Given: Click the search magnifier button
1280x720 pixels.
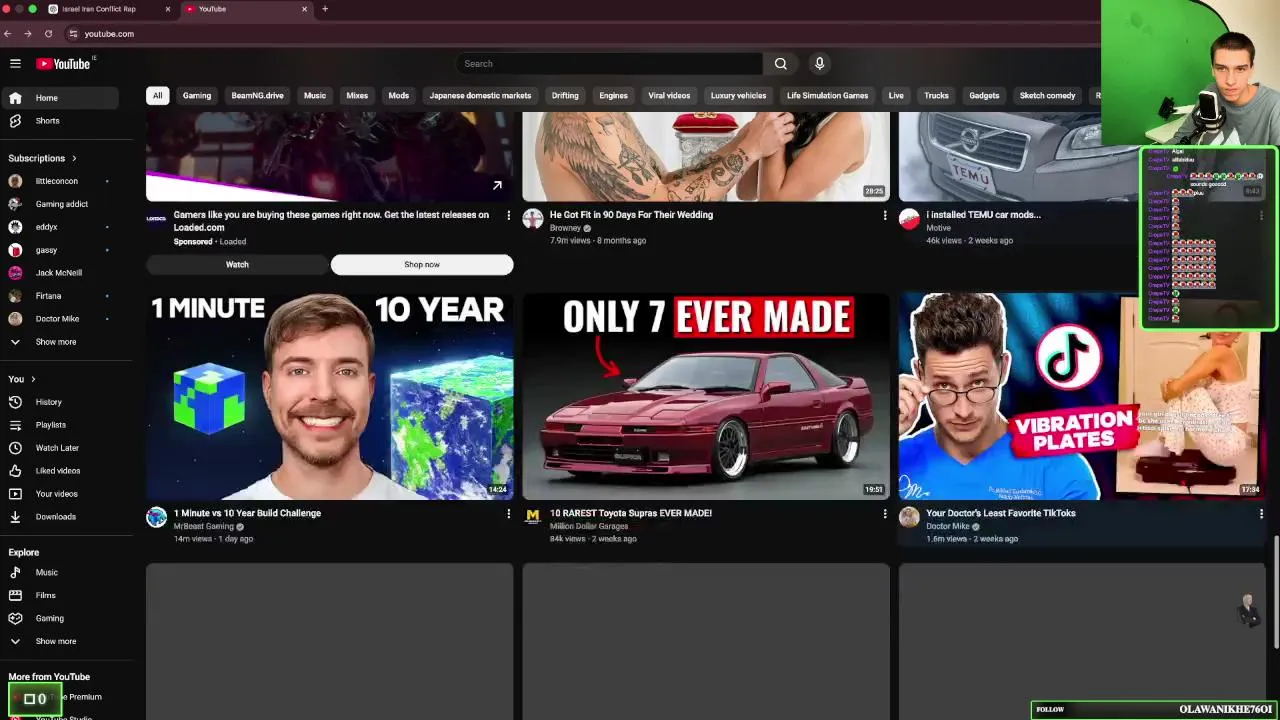Looking at the screenshot, I should tap(780, 63).
